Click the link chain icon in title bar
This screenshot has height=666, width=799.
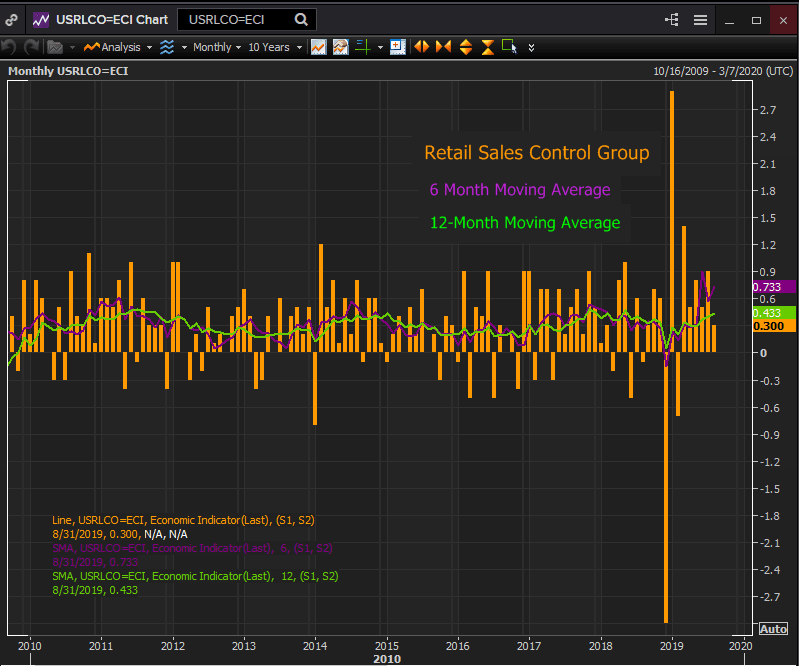tap(12, 19)
